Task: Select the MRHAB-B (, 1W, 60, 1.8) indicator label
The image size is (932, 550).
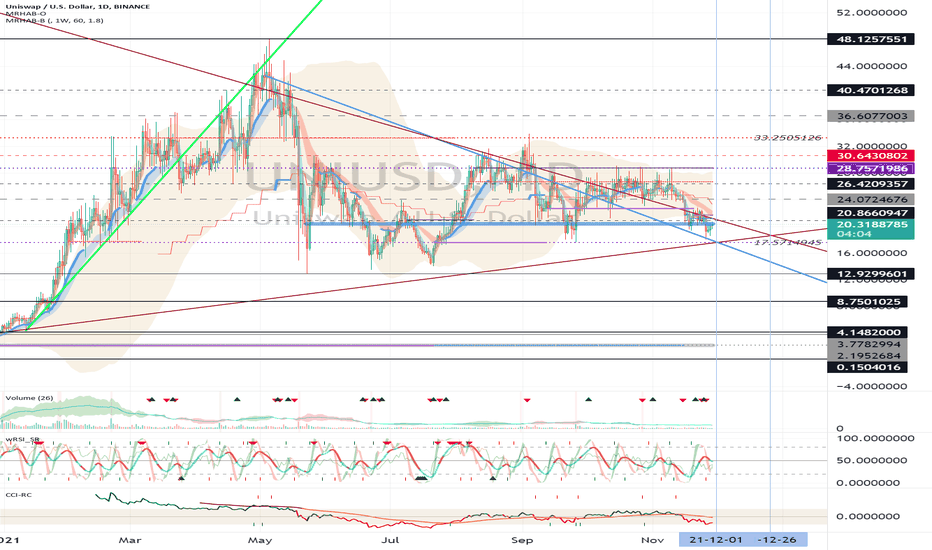Action: pos(55,21)
